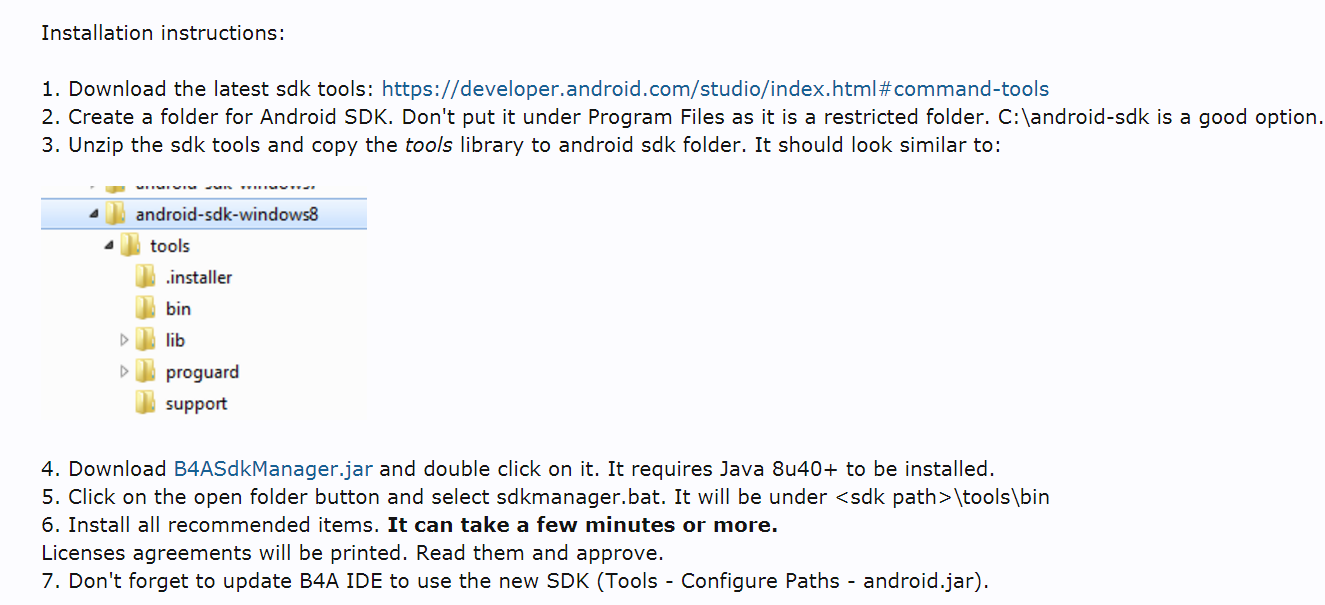Screen dimensions: 1325x605
Task: Download B4ASdkManager.jar via its link
Action: tap(273, 469)
